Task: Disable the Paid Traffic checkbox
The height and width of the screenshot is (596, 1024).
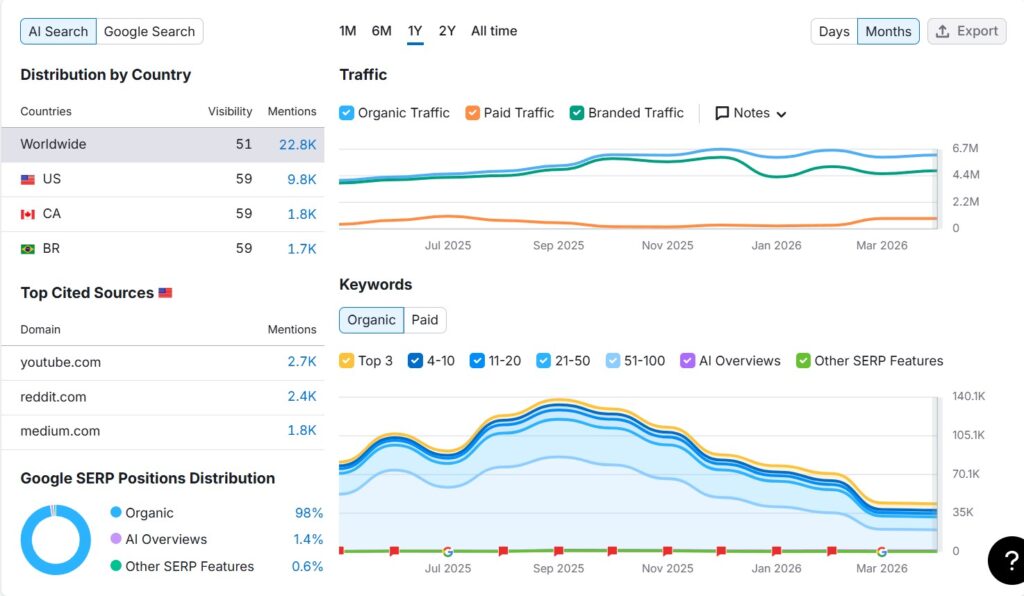Action: coord(472,113)
